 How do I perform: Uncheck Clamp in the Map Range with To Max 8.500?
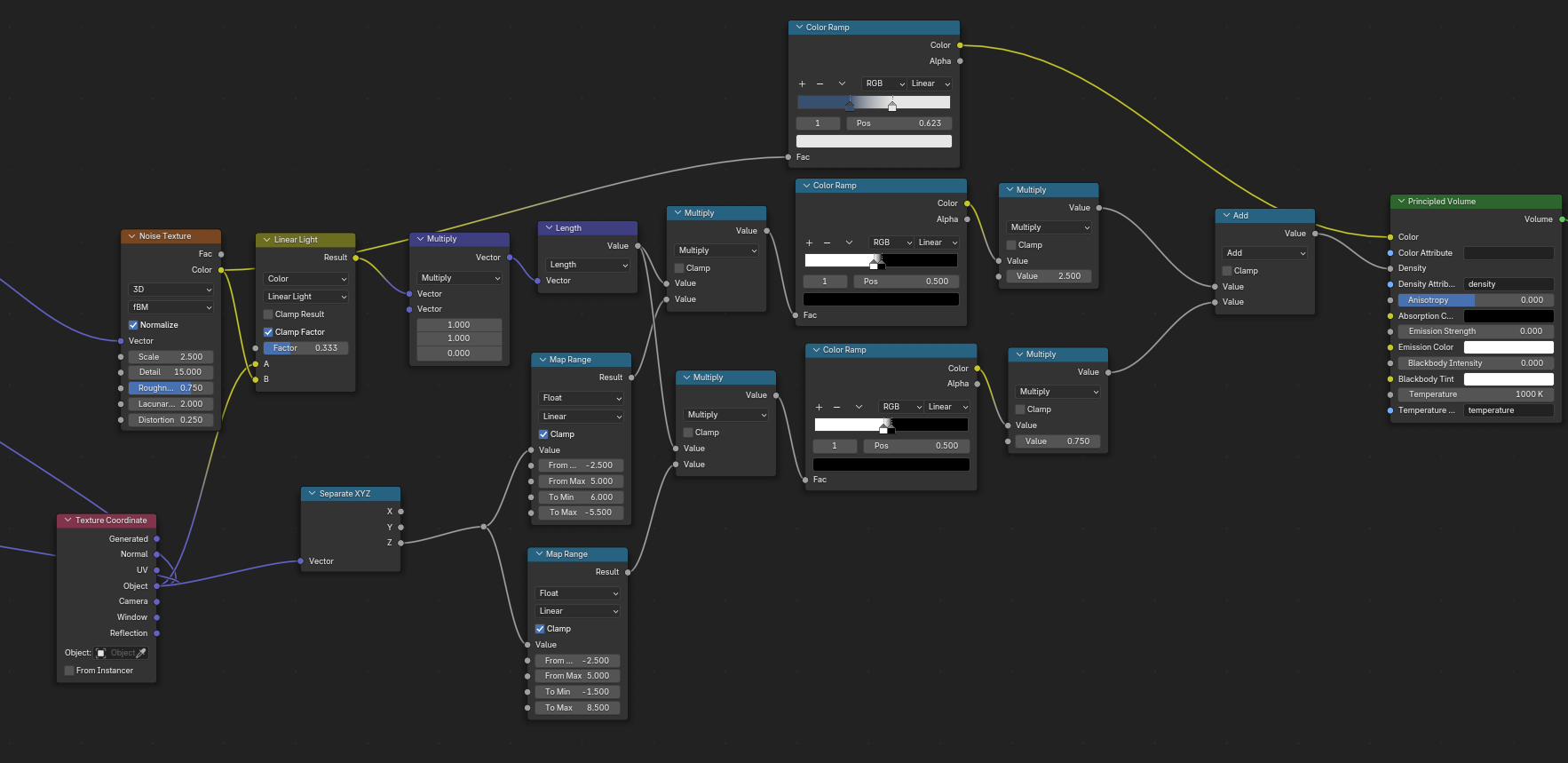540,629
